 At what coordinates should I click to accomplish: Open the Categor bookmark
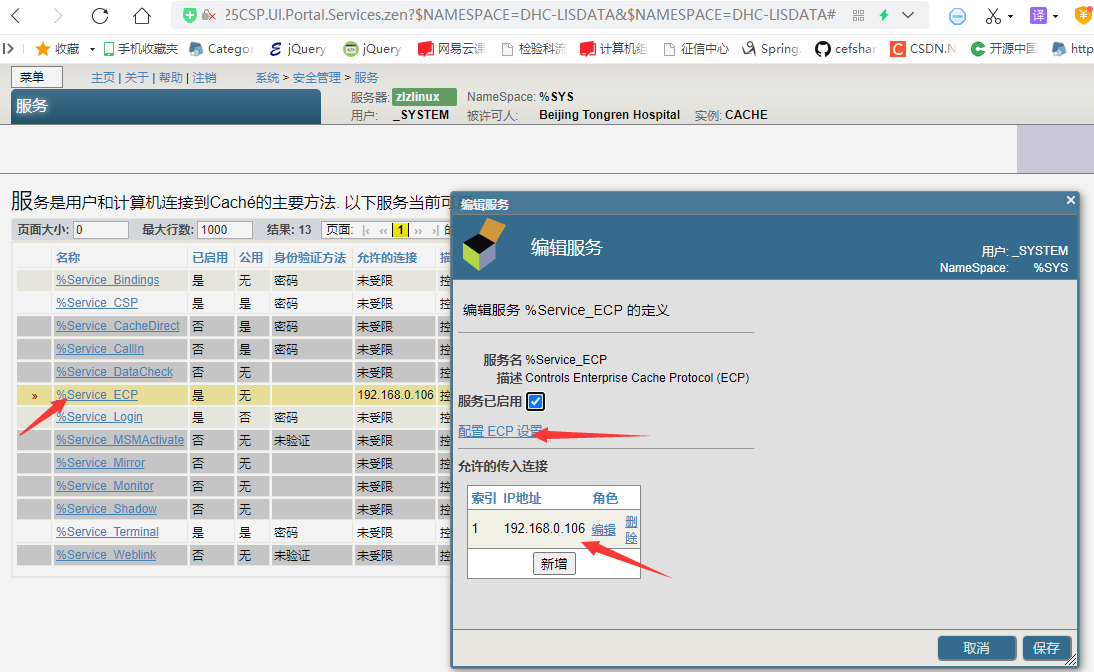coord(221,49)
